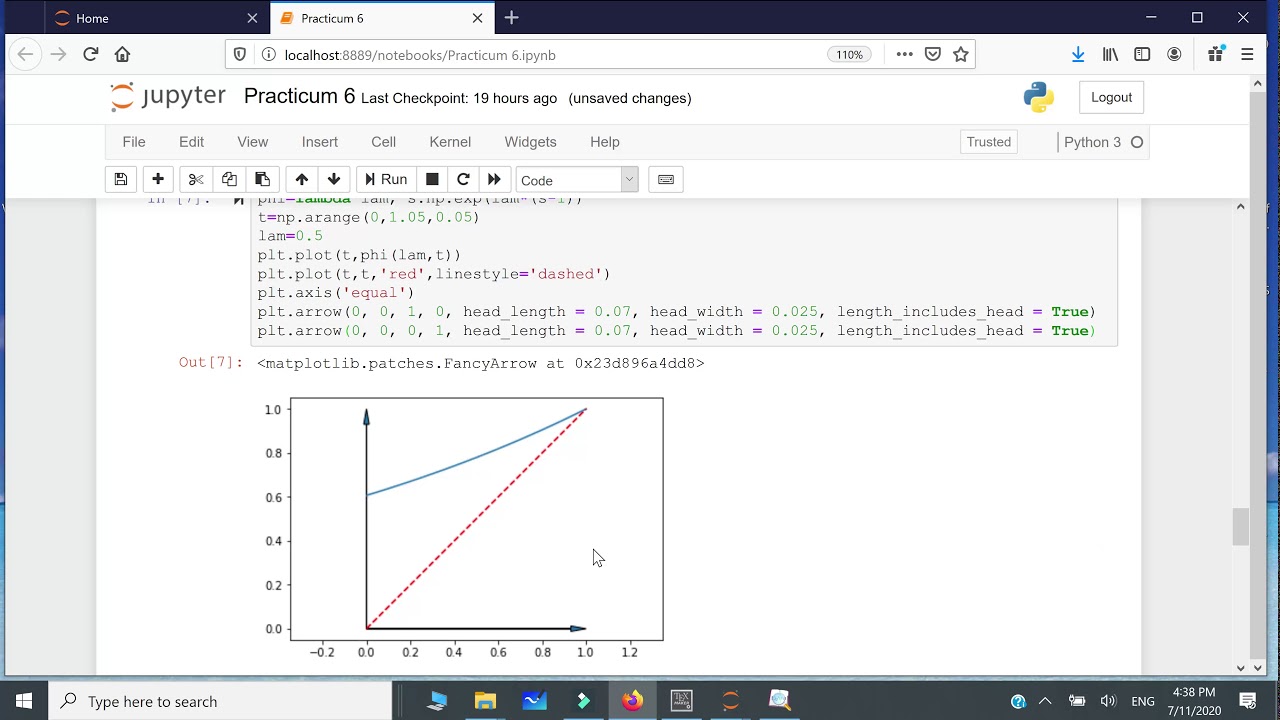Open the Firefox library icon
The height and width of the screenshot is (720, 1280).
[1110, 55]
